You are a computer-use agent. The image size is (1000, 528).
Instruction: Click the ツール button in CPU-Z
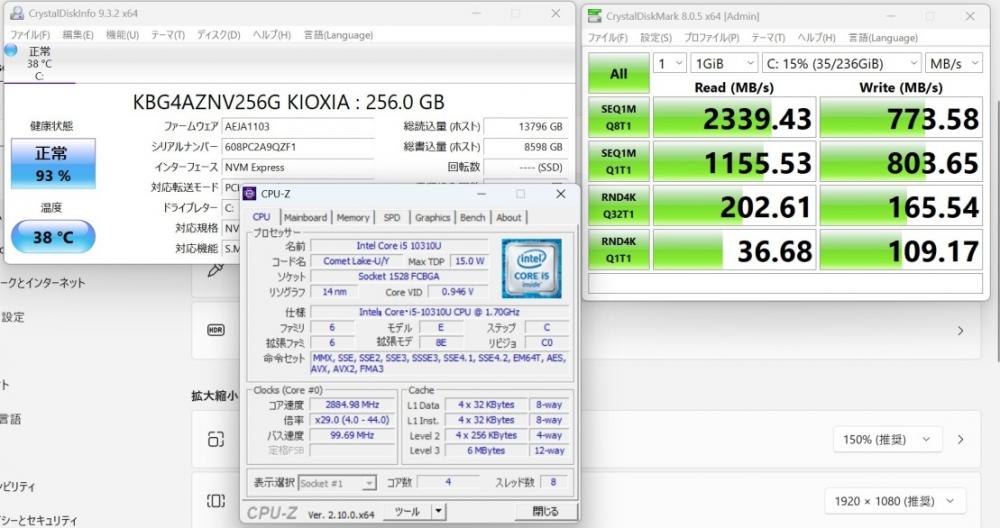pyautogui.click(x=408, y=511)
